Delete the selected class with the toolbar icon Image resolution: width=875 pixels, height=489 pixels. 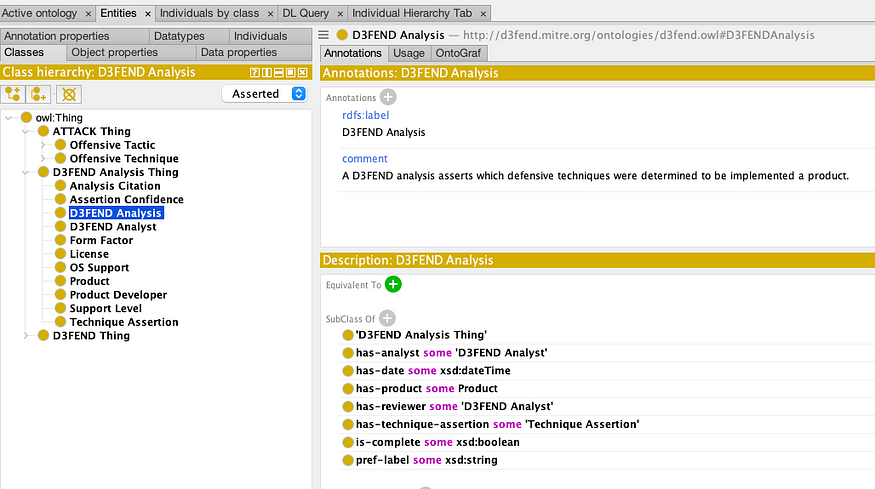click(69, 94)
